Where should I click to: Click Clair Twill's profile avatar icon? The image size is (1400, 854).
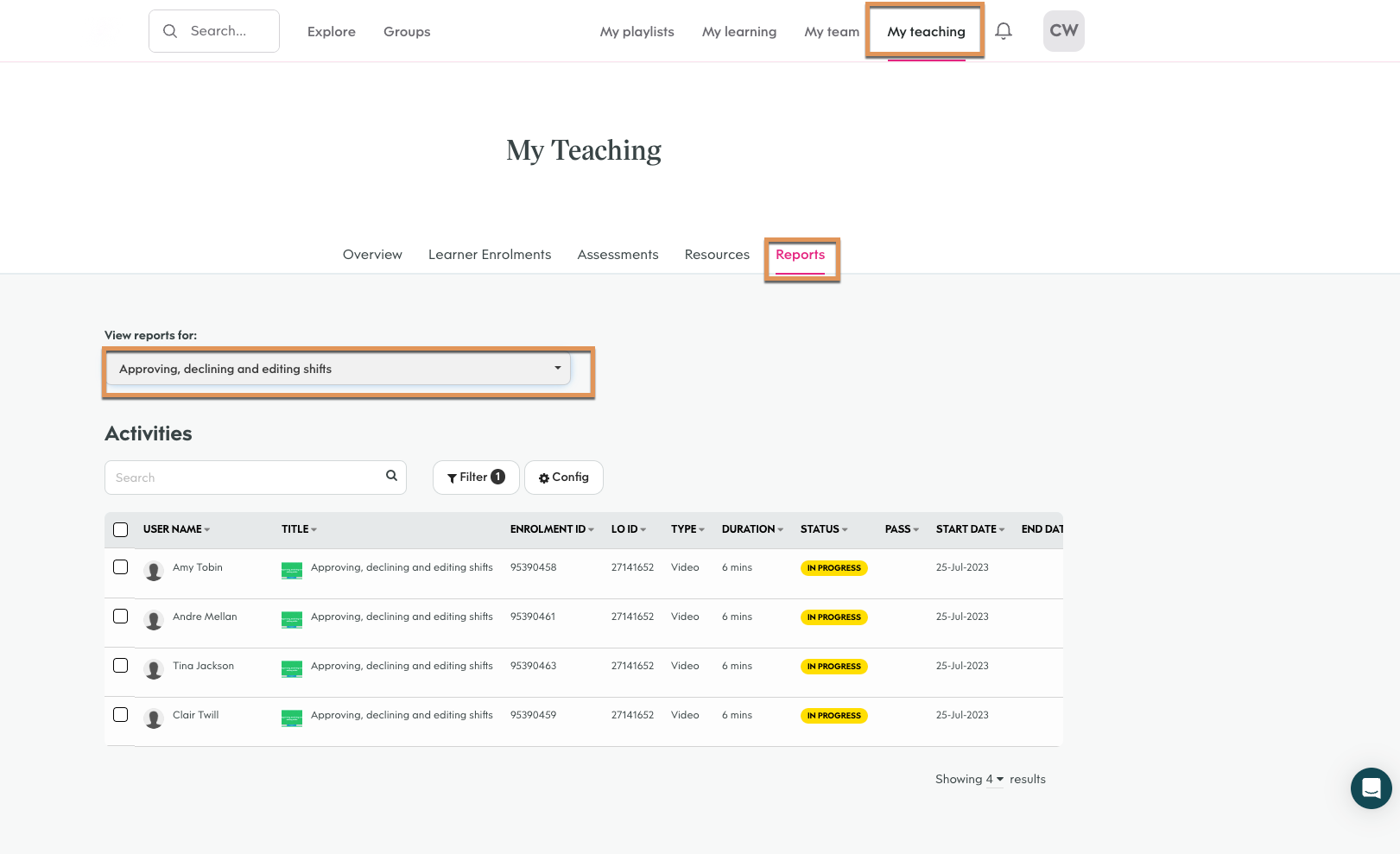[154, 718]
